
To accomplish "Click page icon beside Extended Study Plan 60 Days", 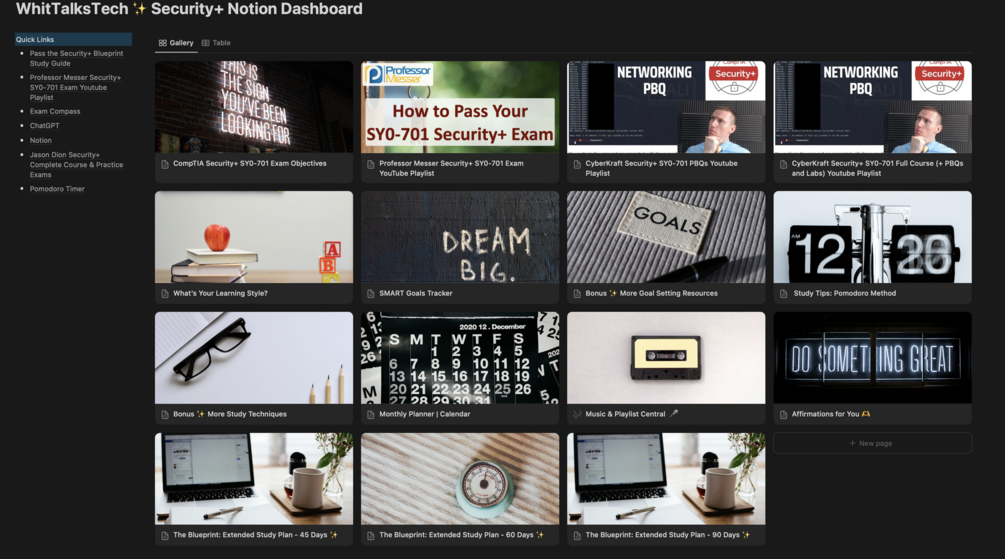I will pos(370,536).
